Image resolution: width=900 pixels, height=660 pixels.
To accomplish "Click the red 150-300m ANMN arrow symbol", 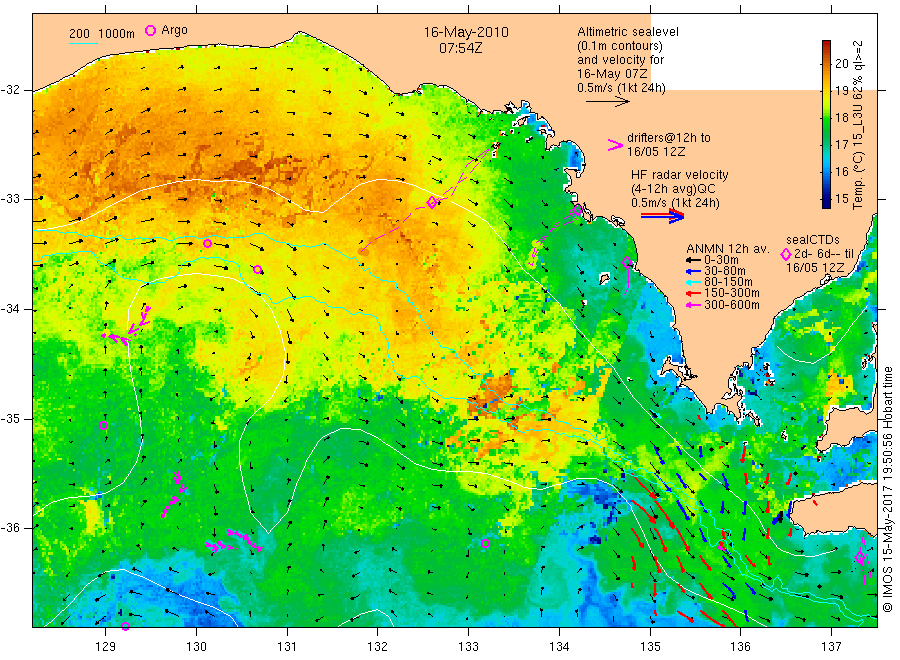I will 693,293.
